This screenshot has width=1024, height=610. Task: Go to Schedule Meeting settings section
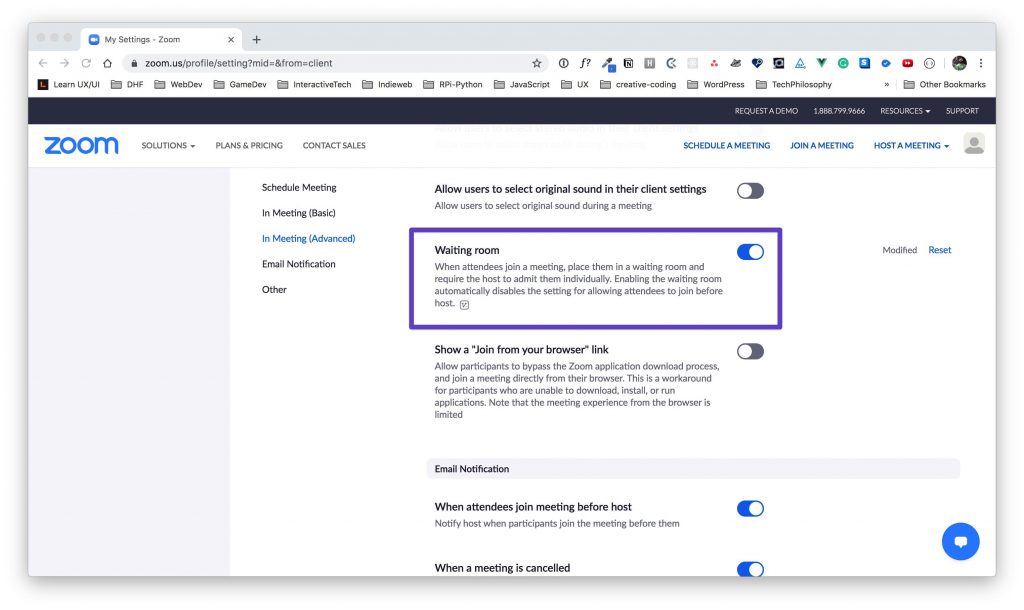pos(299,187)
